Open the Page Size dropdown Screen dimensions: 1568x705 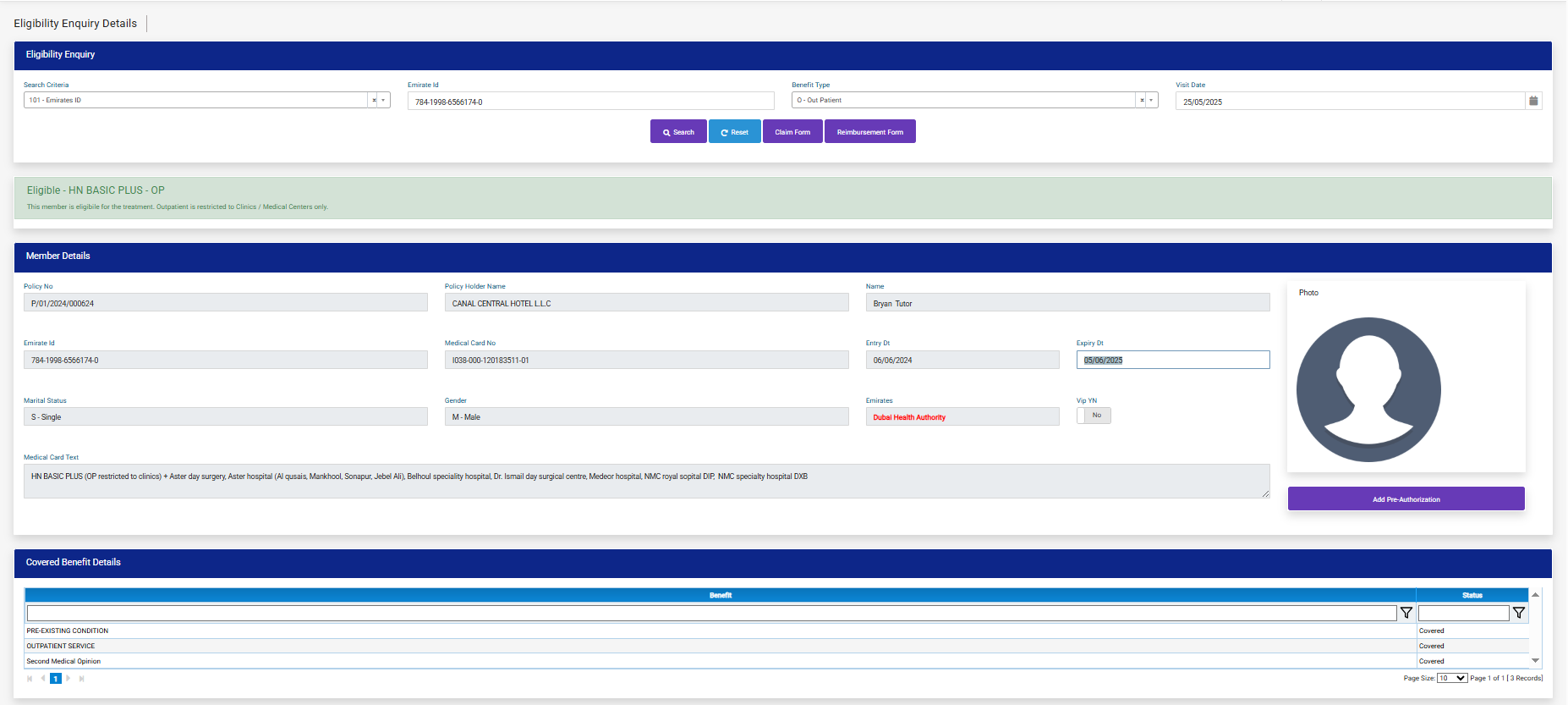pos(1452,678)
